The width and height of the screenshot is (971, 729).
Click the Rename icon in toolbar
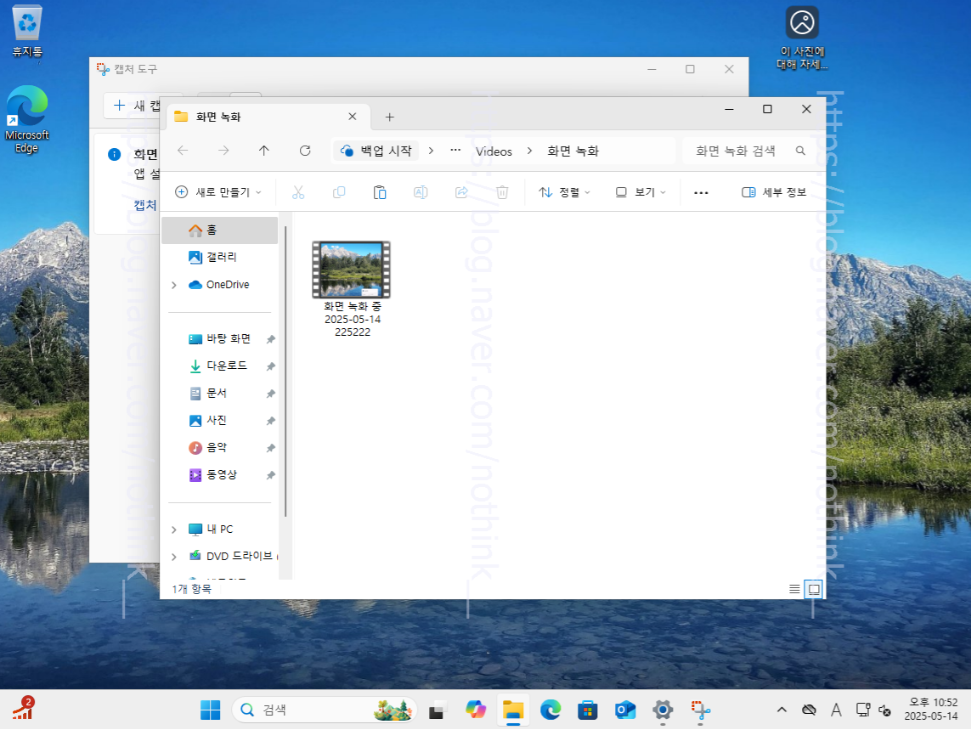[x=420, y=193]
